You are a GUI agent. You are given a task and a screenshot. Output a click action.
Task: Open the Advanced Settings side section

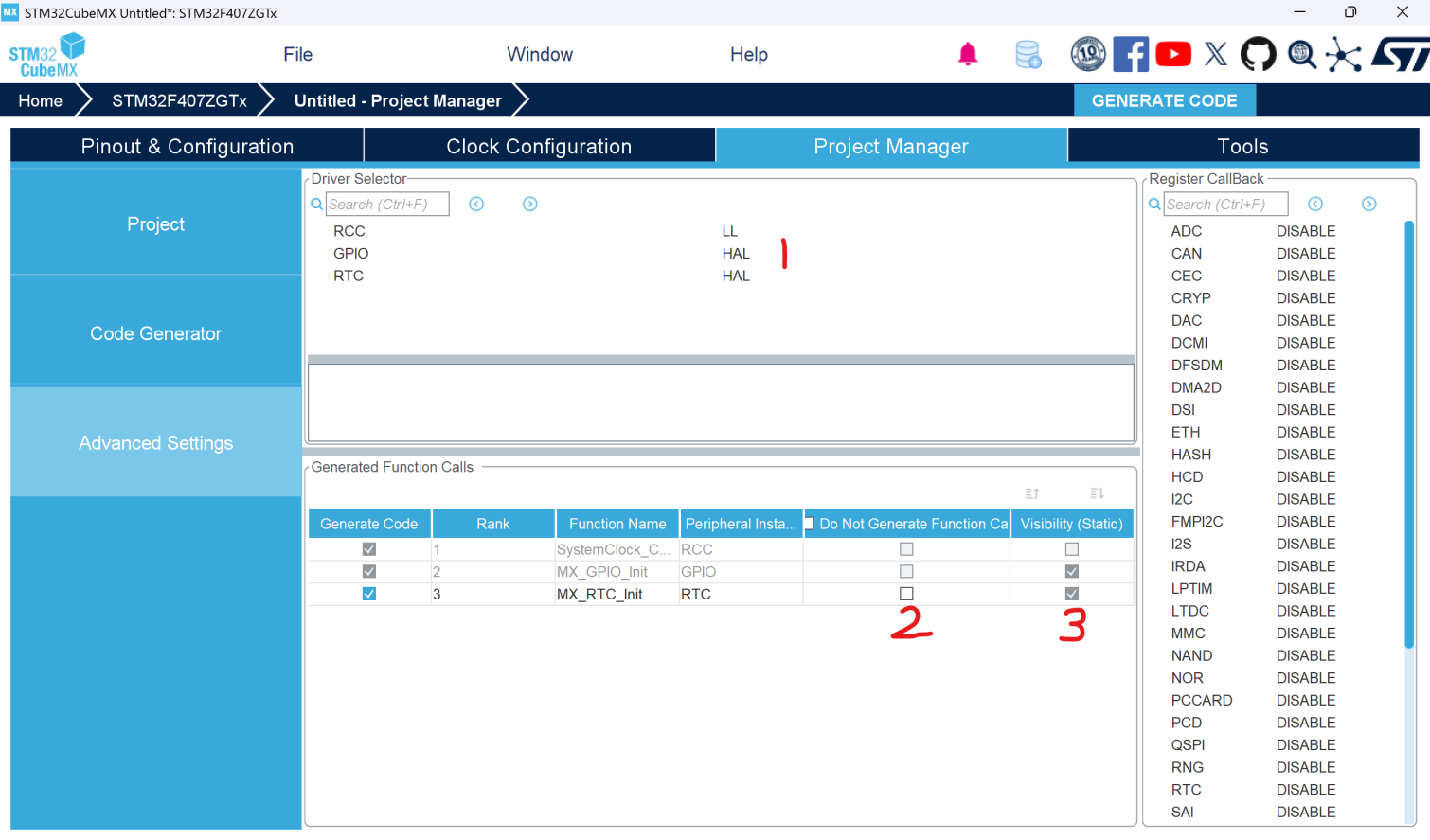tap(156, 442)
